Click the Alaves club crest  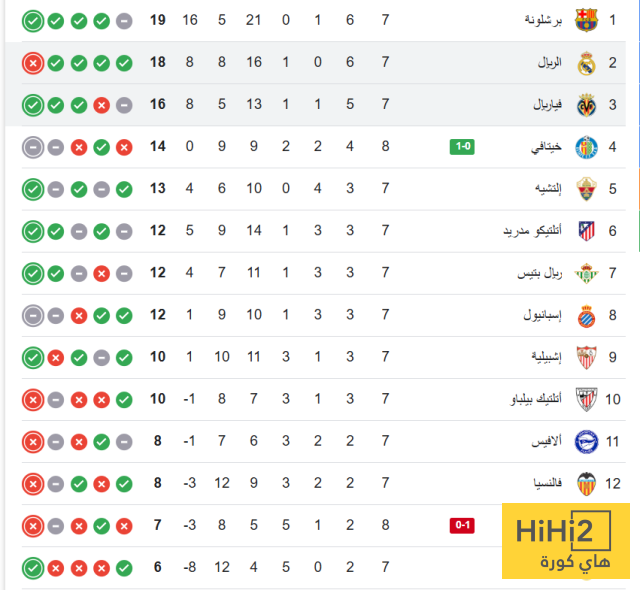pyautogui.click(x=586, y=442)
